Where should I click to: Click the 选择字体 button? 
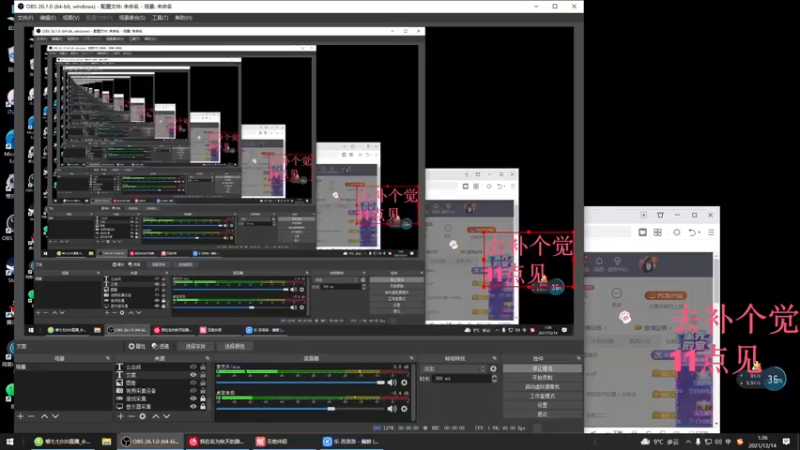pos(195,346)
